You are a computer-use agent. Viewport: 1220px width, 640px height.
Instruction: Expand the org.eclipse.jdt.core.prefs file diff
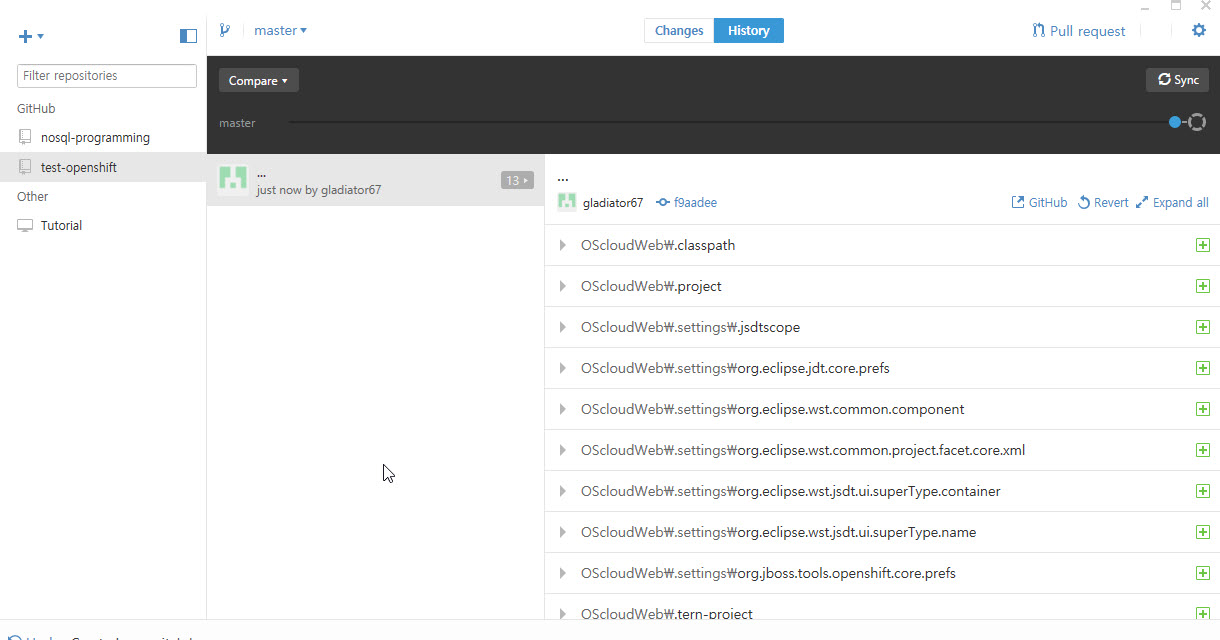click(563, 368)
